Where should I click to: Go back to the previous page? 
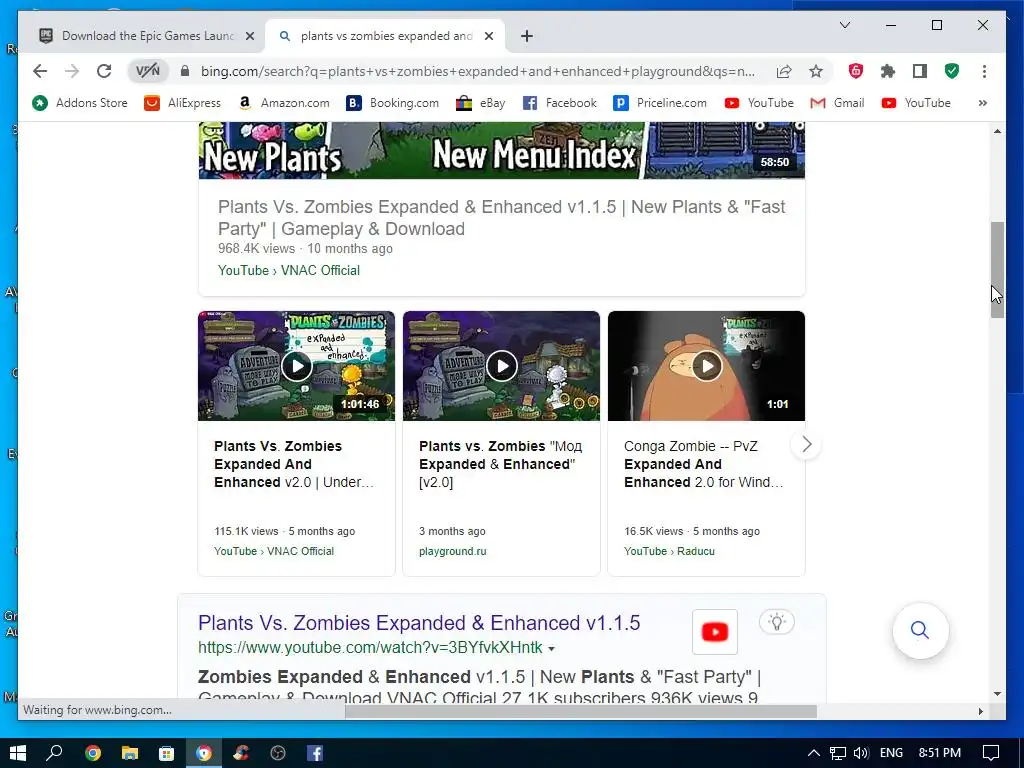40,71
